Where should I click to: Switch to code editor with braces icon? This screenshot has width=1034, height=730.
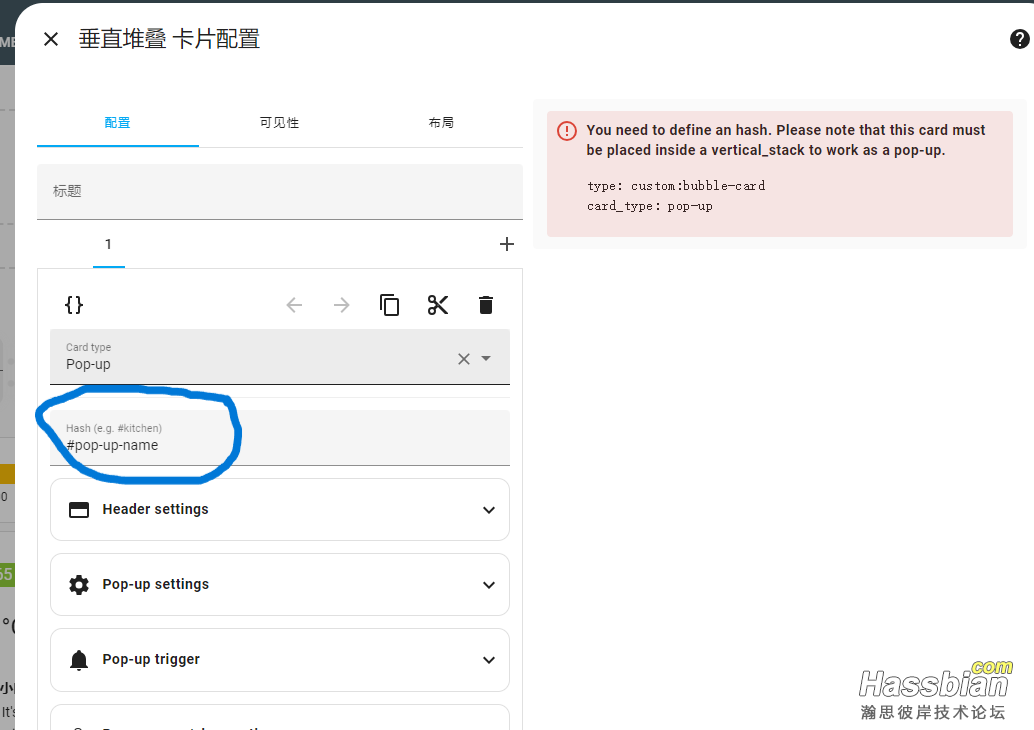(x=73, y=305)
